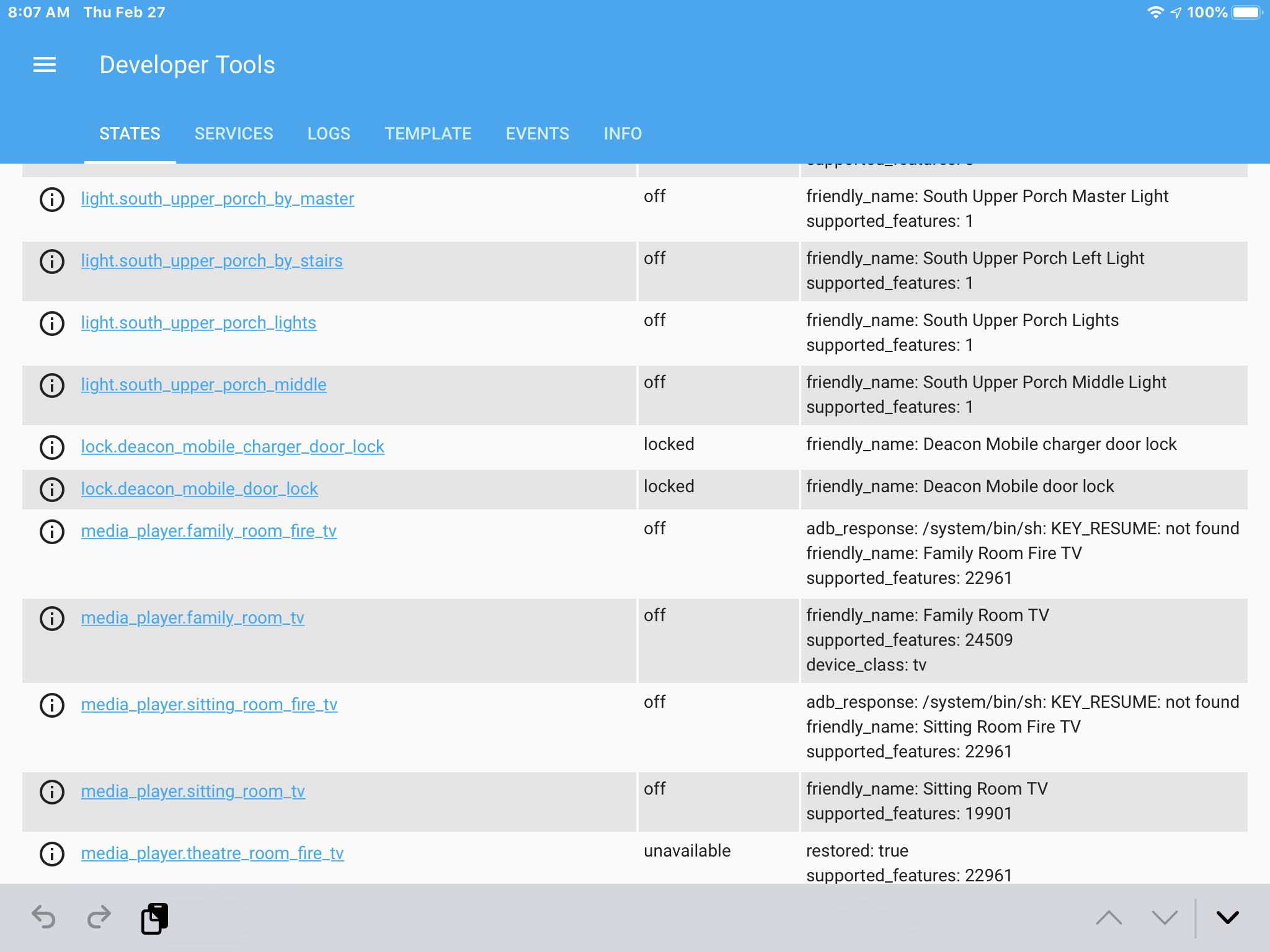Open the Info tab
The height and width of the screenshot is (952, 1270).
tap(623, 134)
